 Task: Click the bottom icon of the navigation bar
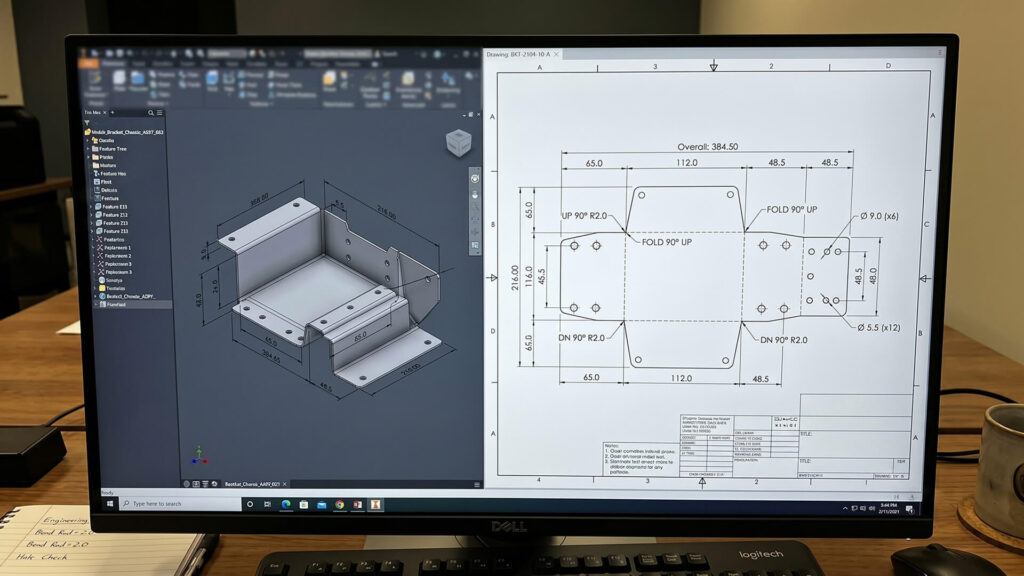pos(475,246)
